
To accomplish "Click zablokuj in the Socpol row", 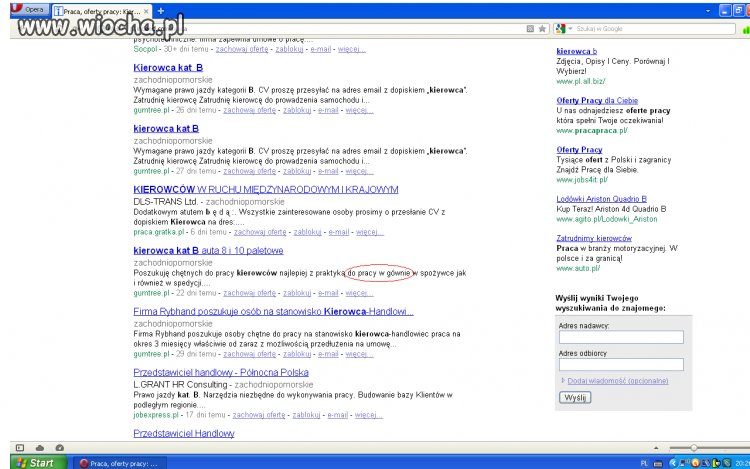I will tap(289, 49).
